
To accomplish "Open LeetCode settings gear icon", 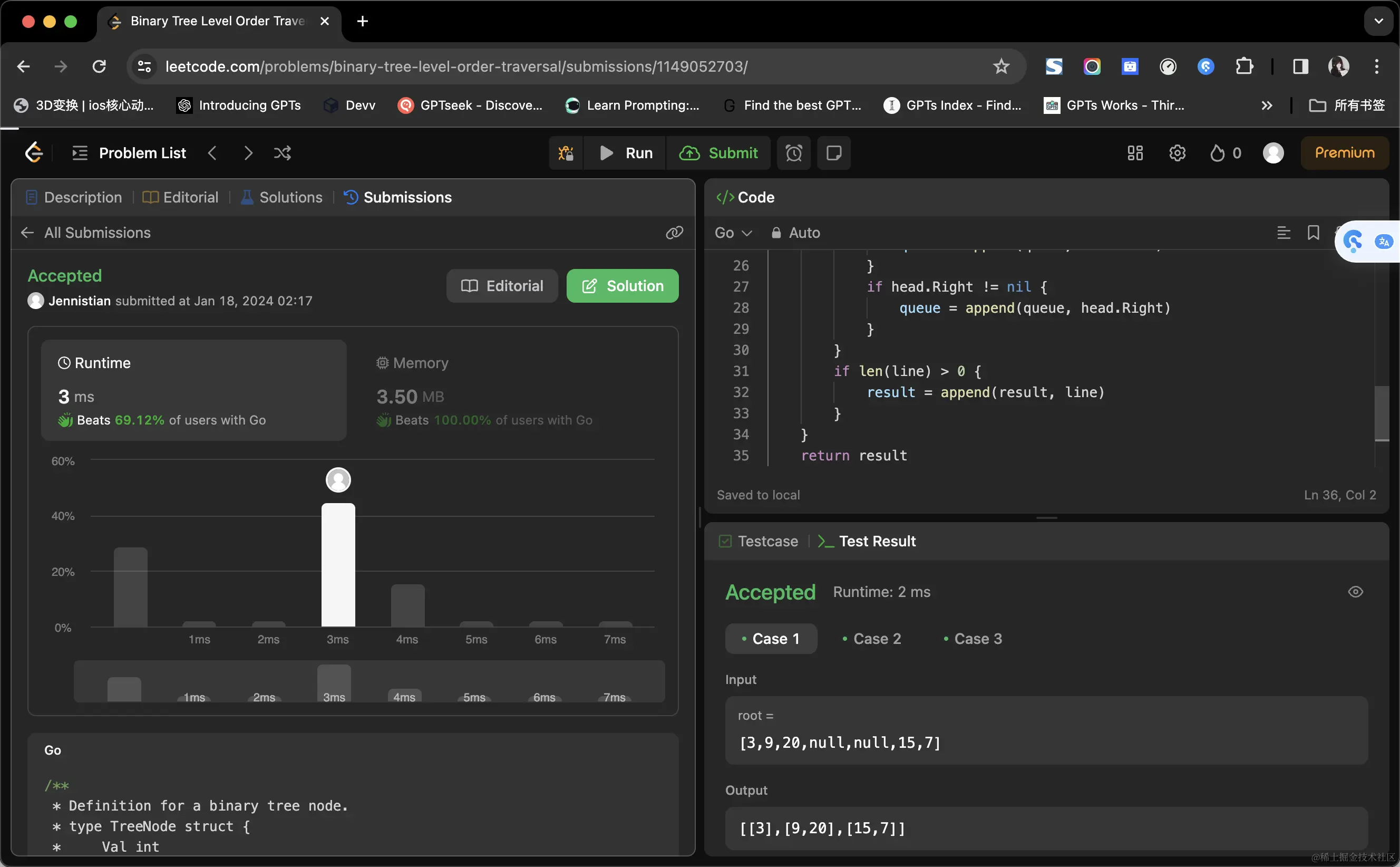I will tap(1177, 153).
